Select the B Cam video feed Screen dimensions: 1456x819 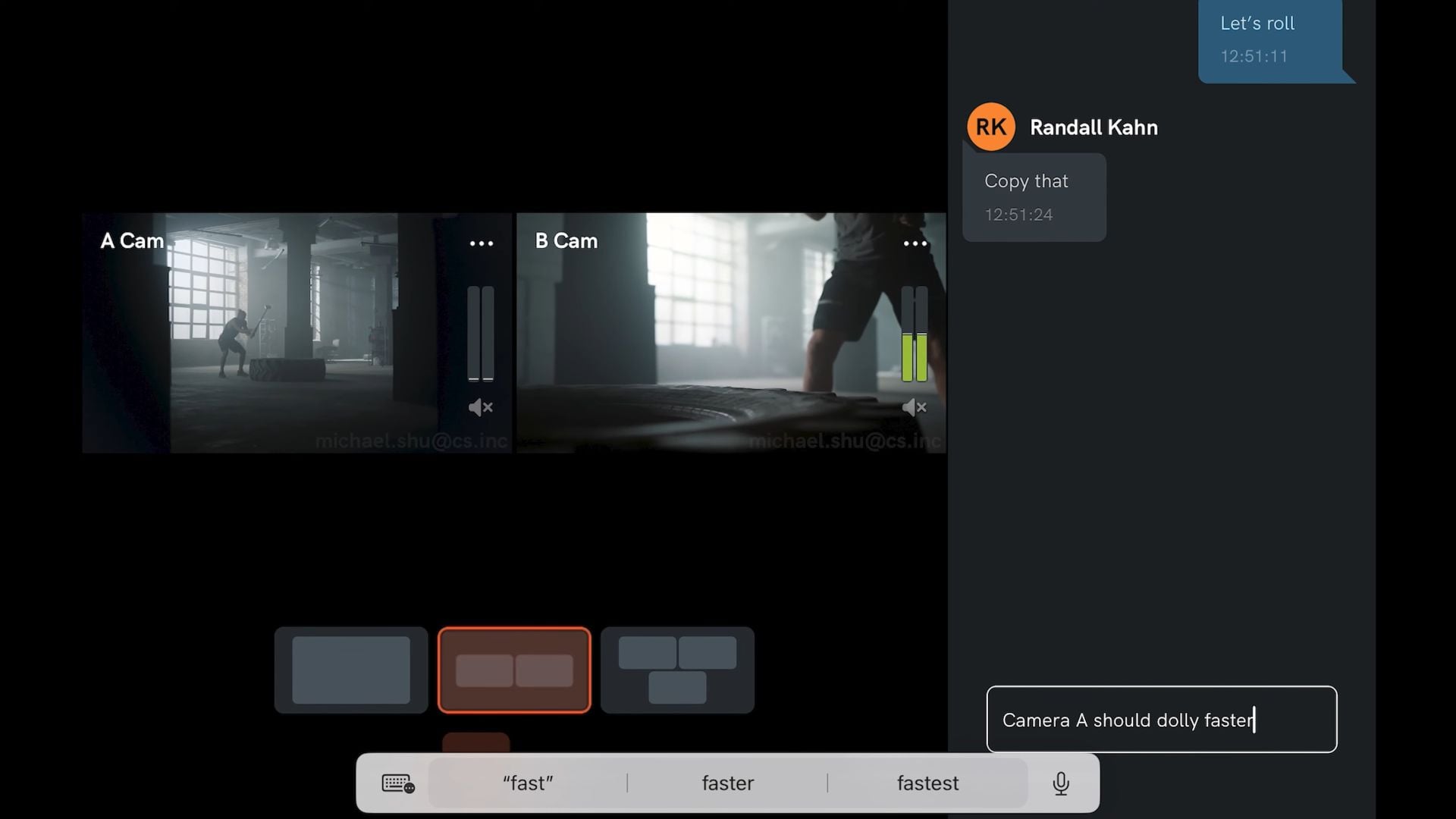(731, 333)
